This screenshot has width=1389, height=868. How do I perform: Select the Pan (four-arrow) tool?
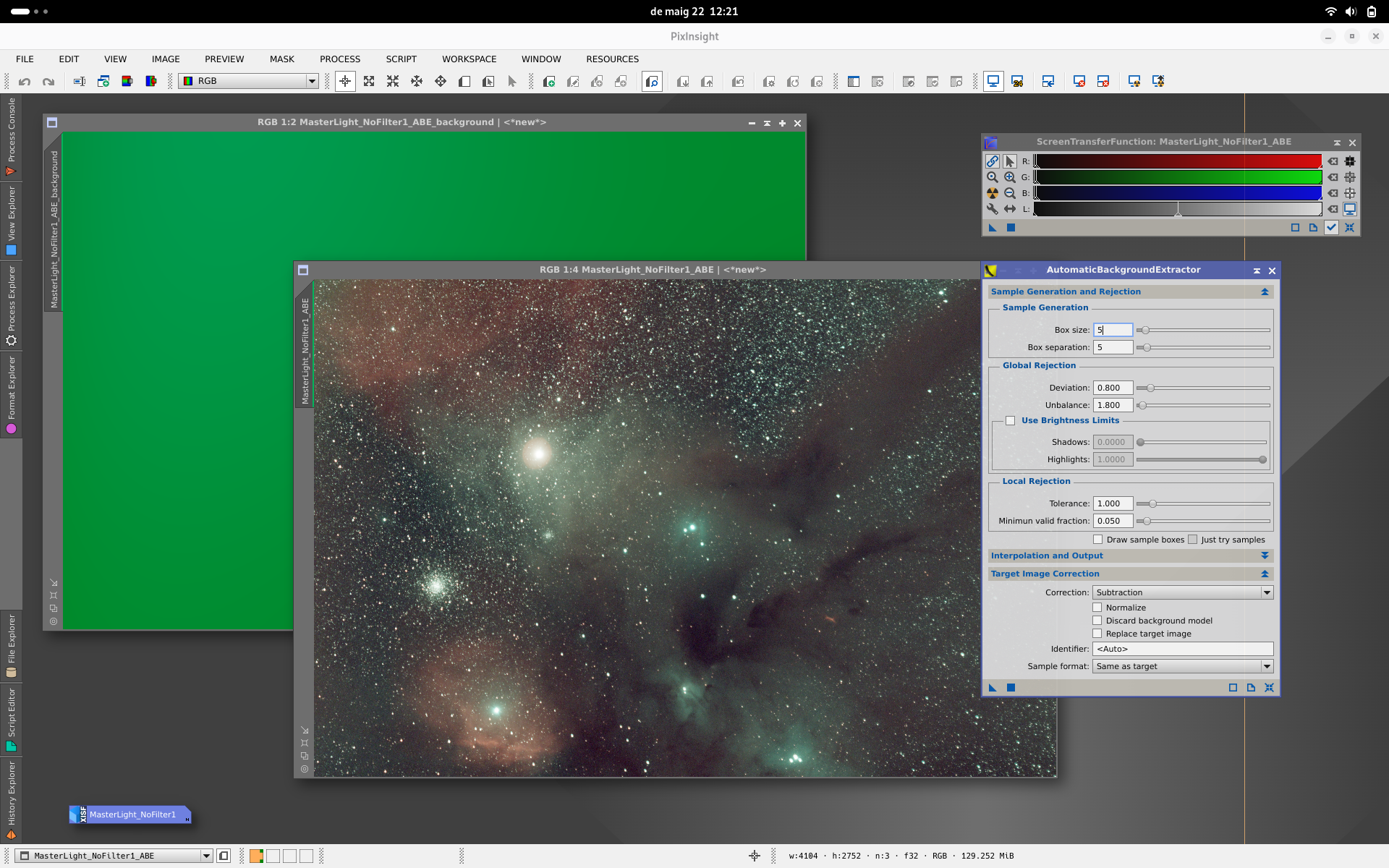click(441, 82)
